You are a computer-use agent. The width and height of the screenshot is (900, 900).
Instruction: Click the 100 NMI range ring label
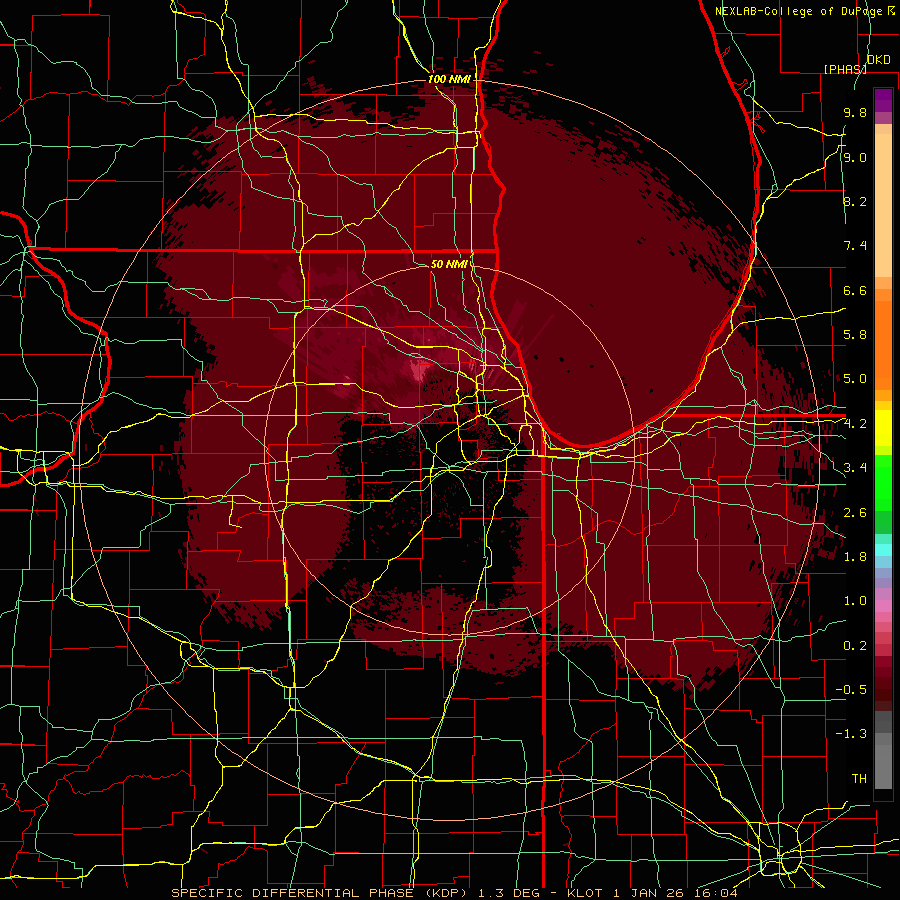point(449,79)
